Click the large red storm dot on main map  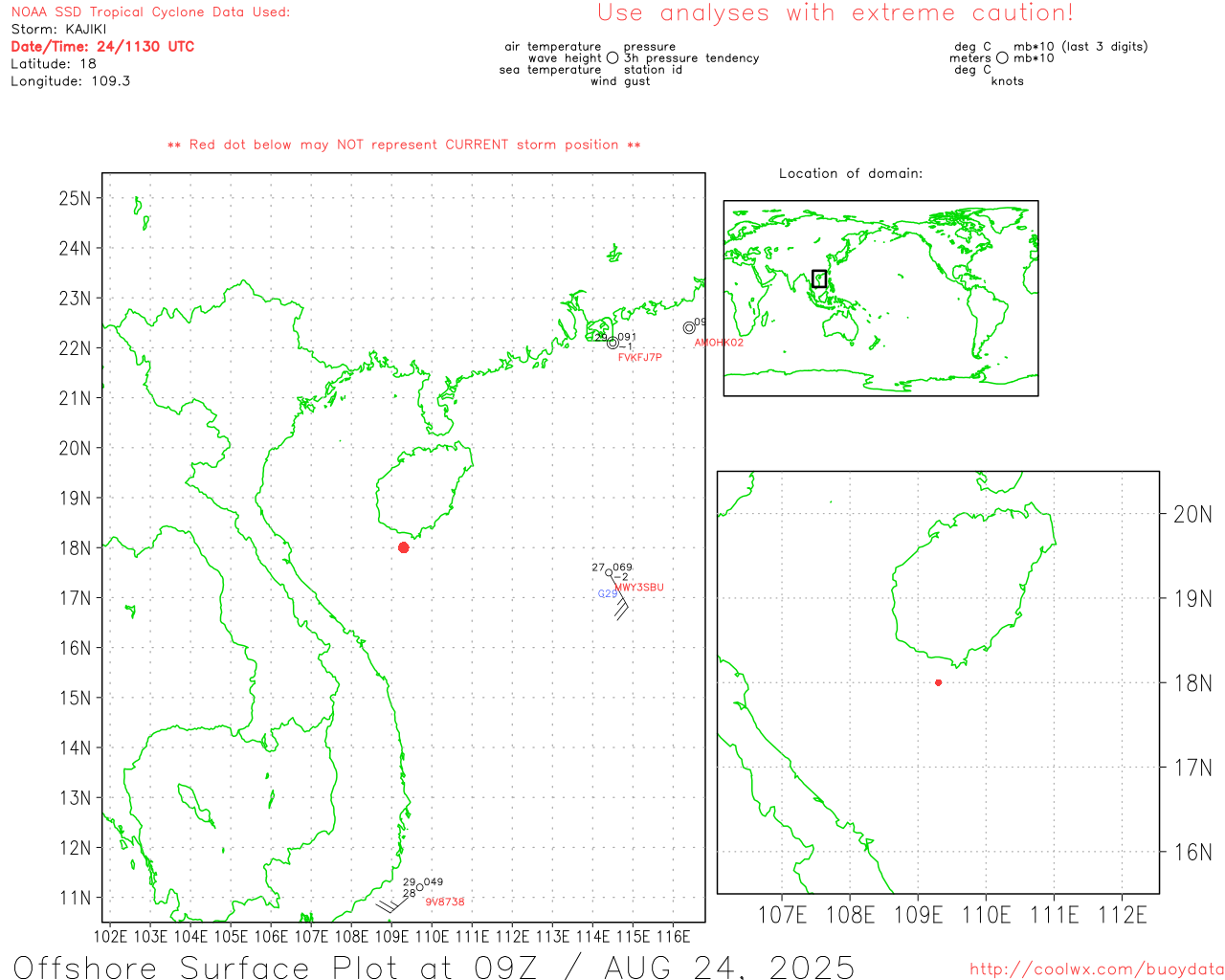coord(404,547)
